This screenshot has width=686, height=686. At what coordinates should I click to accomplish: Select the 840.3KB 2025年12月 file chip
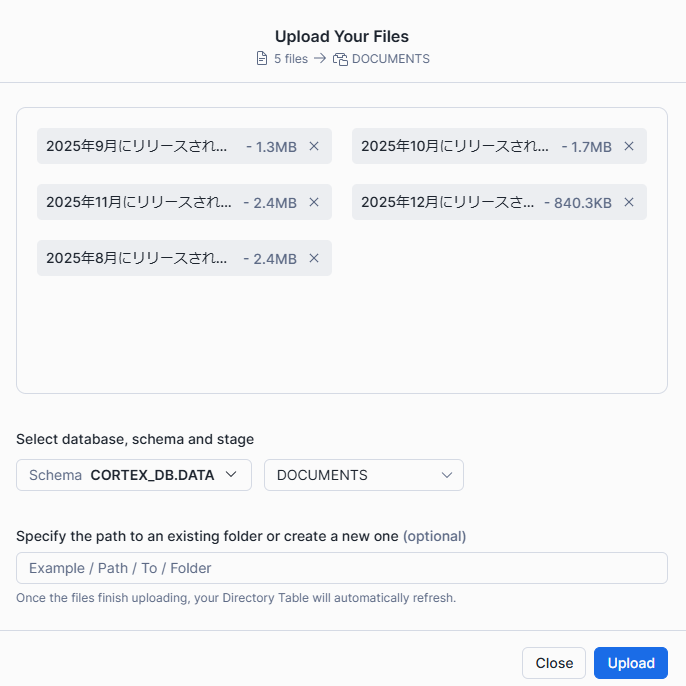(448, 202)
